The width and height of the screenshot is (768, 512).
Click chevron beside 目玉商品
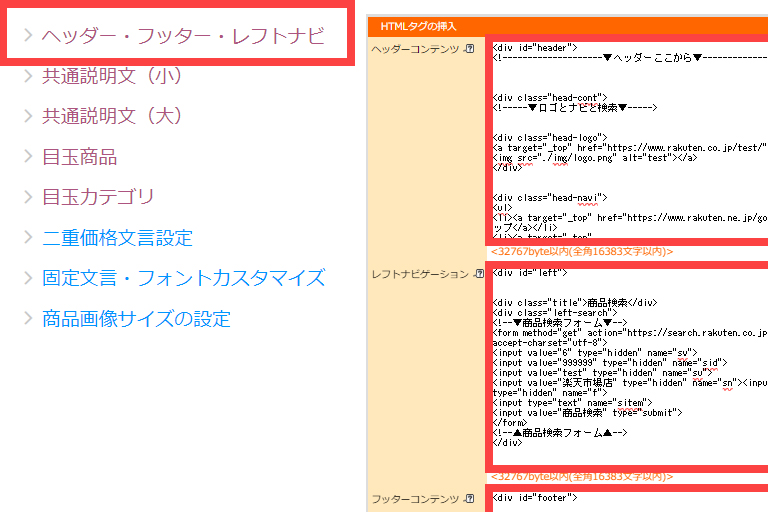(x=28, y=157)
